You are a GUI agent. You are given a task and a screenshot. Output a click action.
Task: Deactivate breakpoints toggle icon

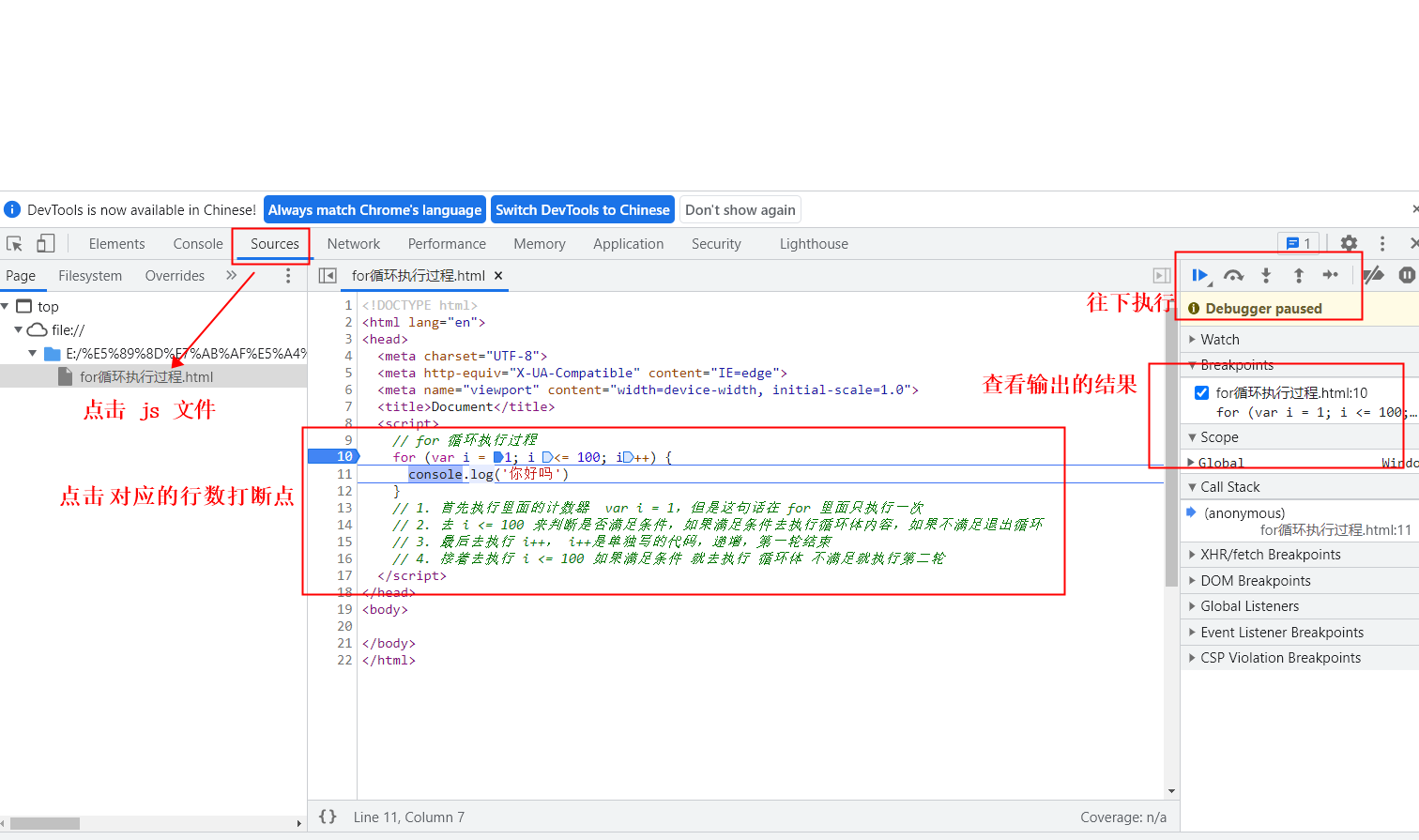coord(1373,275)
